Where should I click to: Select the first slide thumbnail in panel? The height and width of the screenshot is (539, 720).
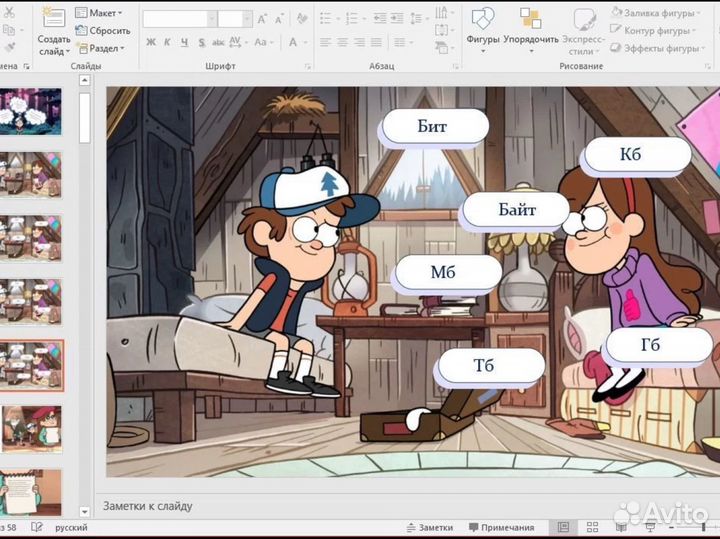point(31,112)
